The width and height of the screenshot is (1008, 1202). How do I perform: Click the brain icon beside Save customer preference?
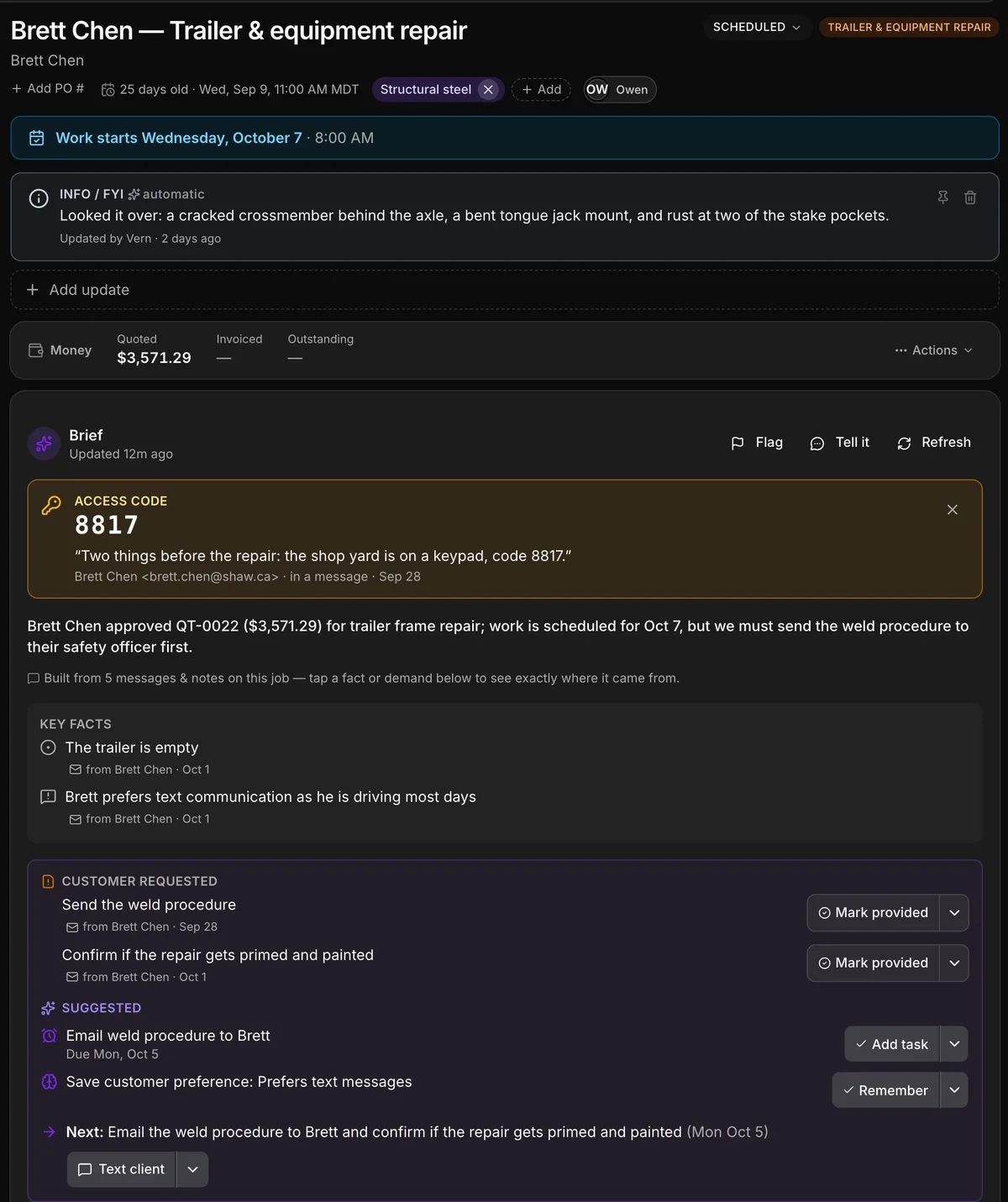(x=50, y=1082)
